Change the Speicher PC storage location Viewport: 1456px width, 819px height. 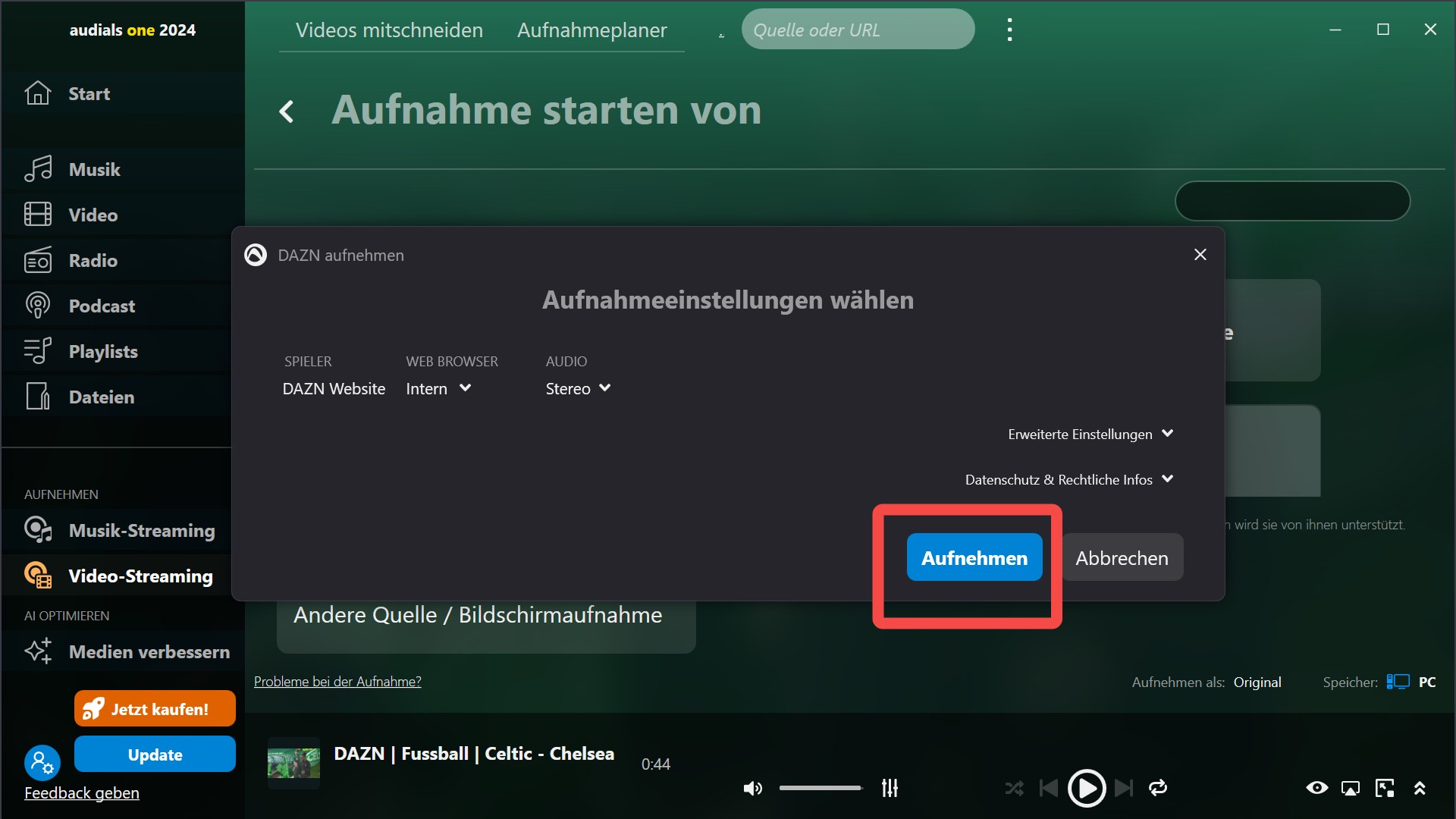1410,682
